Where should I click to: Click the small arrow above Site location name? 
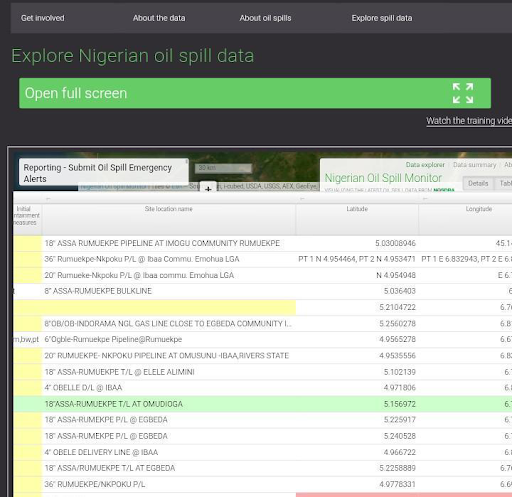(48, 199)
